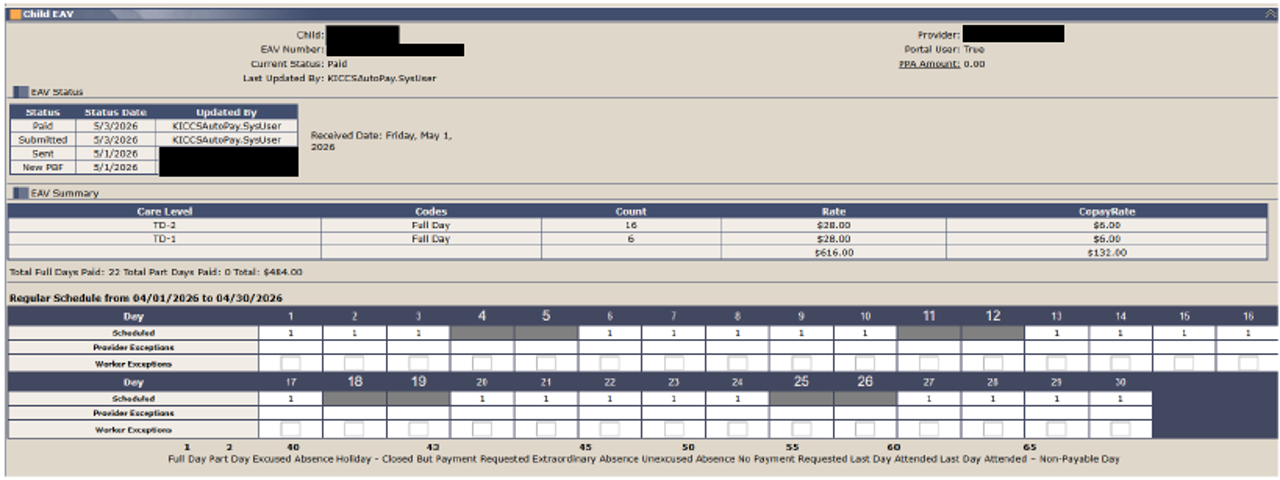Click Provider Exceptions cell for day 2
This screenshot has height=480, width=1280.
pos(355,348)
